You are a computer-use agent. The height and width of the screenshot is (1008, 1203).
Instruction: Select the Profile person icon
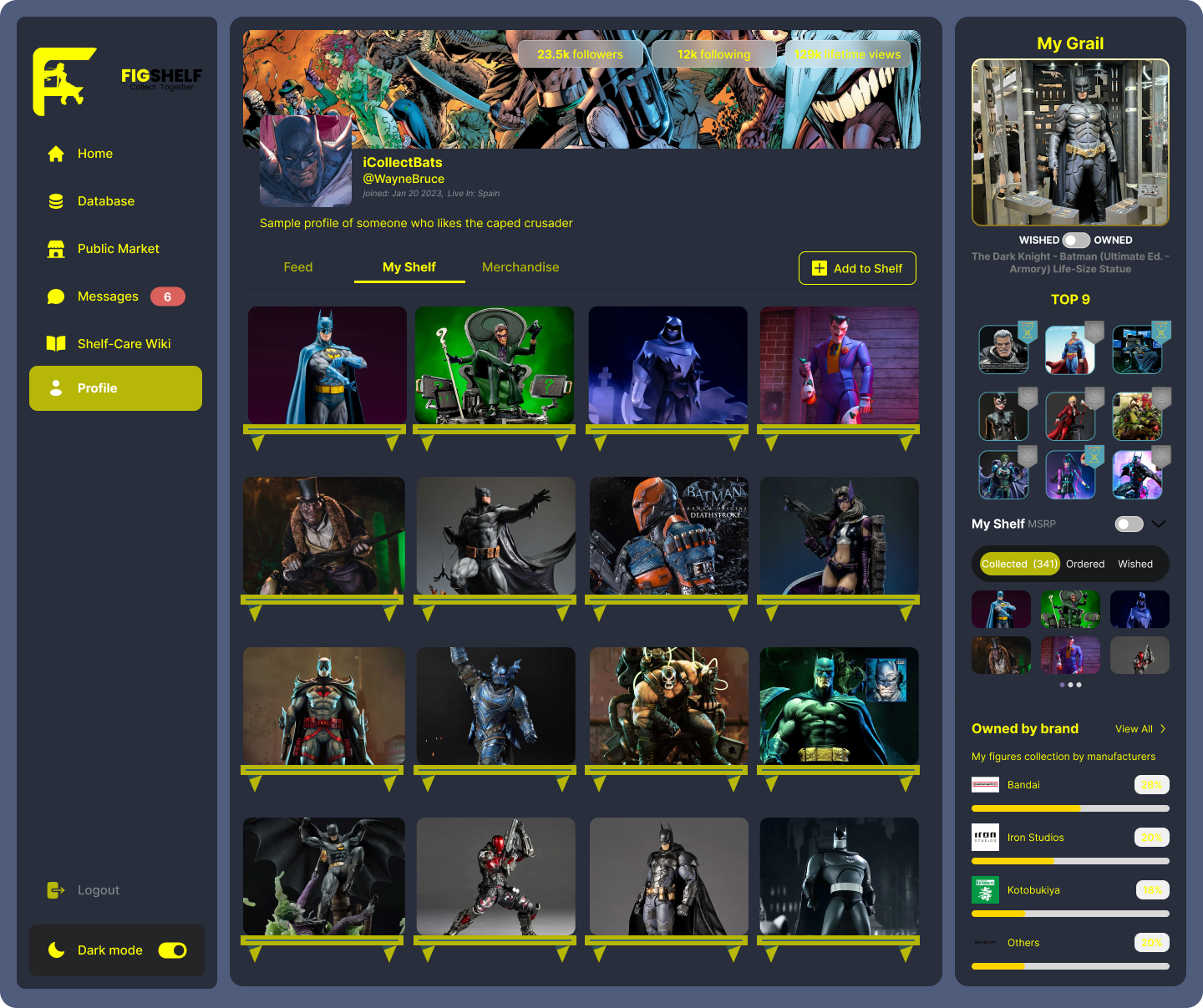56,388
